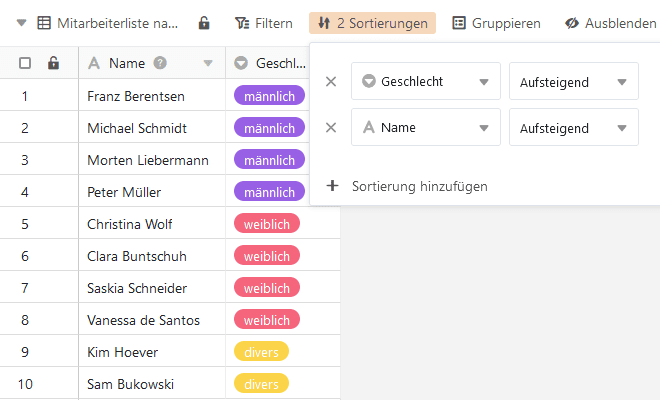660x400 pixels.
Task: Remove the Geschlecht sort rule
Action: (332, 82)
